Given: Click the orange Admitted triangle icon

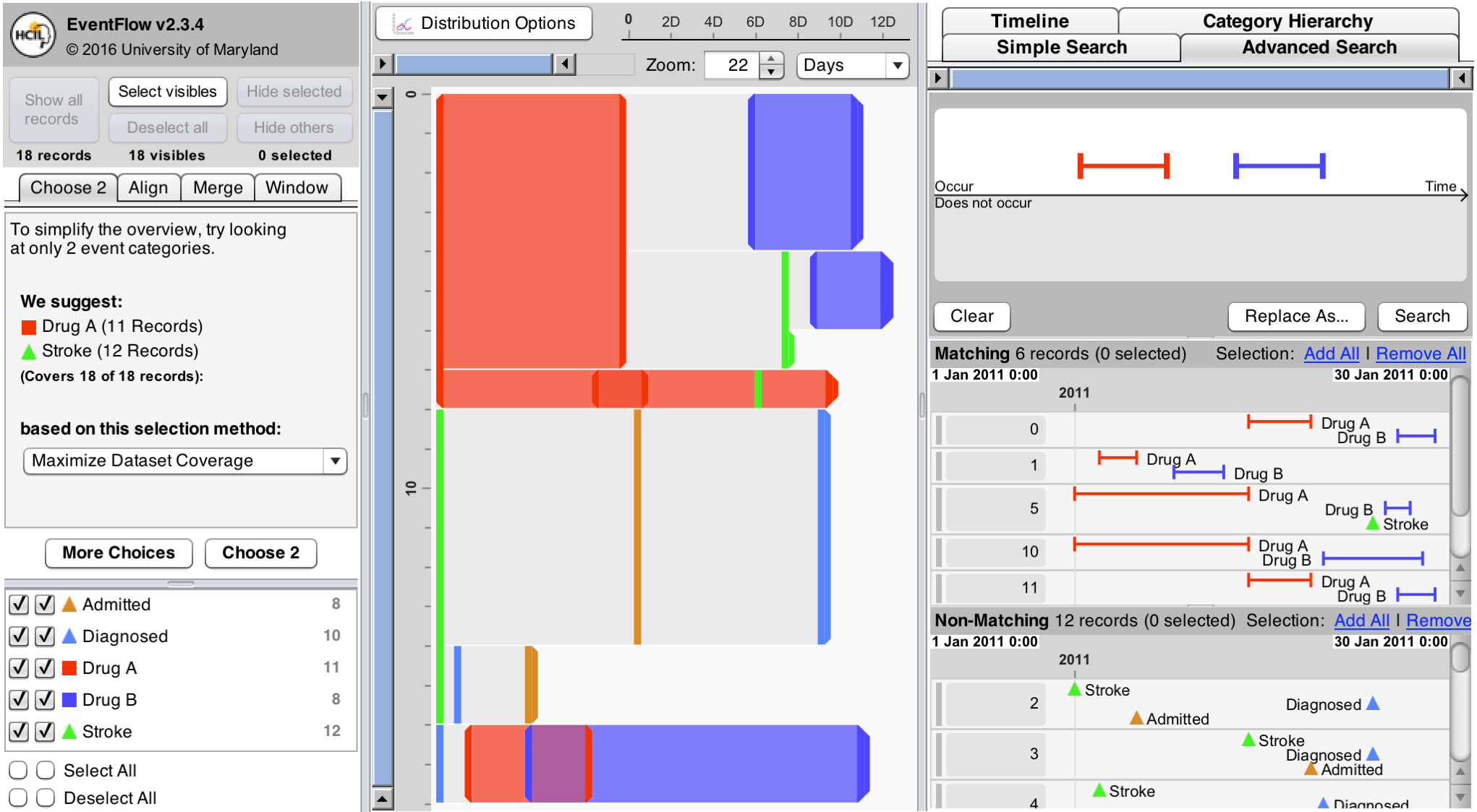Looking at the screenshot, I should click(69, 604).
